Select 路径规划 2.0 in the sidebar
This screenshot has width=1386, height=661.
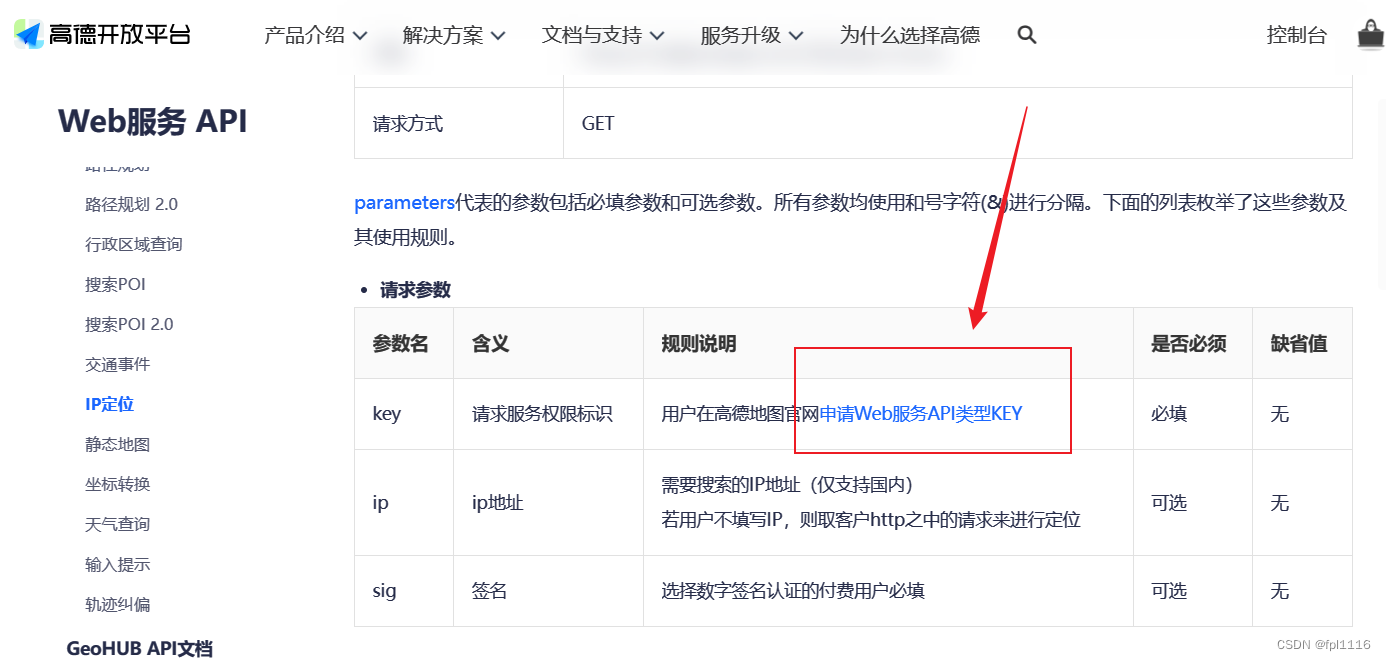(131, 204)
